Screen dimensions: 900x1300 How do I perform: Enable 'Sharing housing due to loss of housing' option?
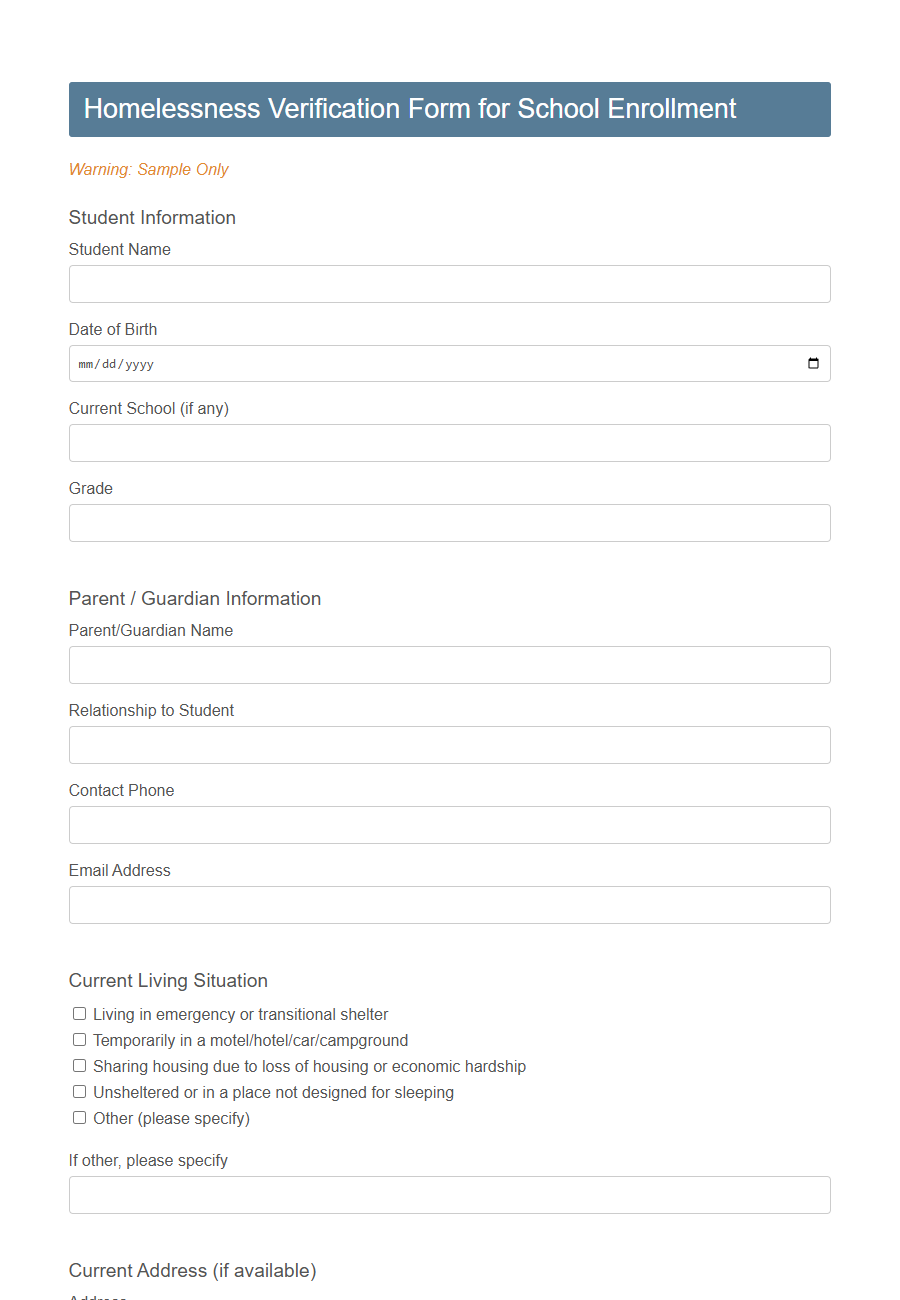pyautogui.click(x=79, y=1065)
